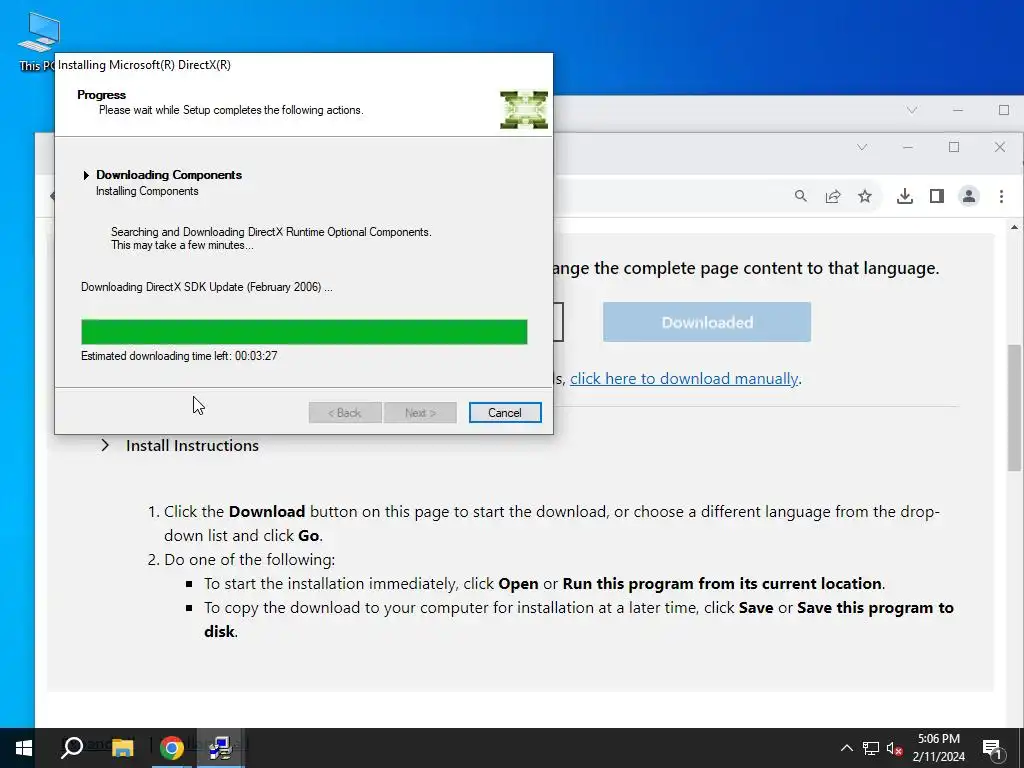Open the notification center icon
1024x768 pixels.
[x=992, y=748]
